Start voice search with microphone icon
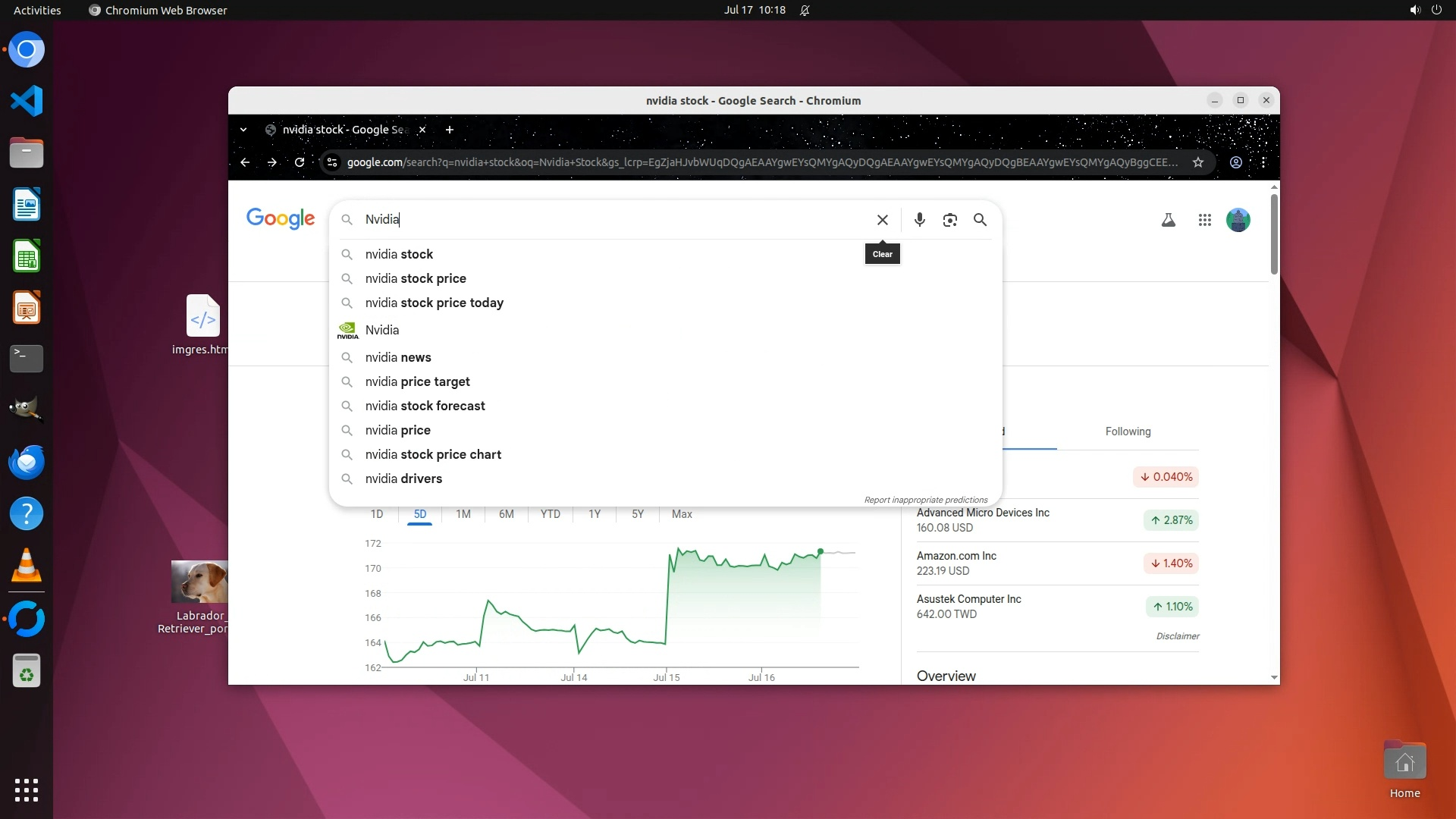Screen dimensions: 1456x819 pyautogui.click(x=919, y=220)
